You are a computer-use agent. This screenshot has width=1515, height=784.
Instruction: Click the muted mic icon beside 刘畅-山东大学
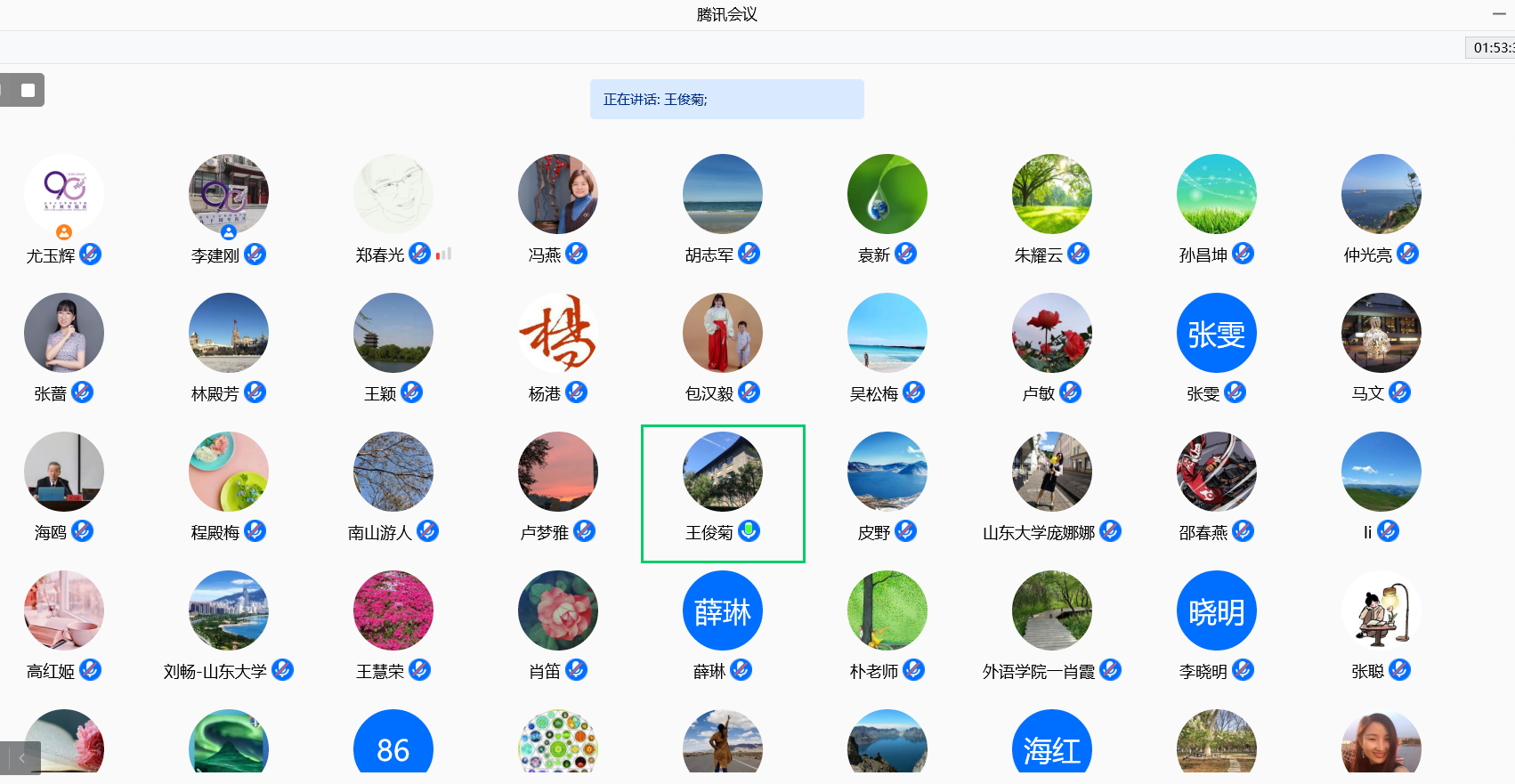tap(282, 670)
